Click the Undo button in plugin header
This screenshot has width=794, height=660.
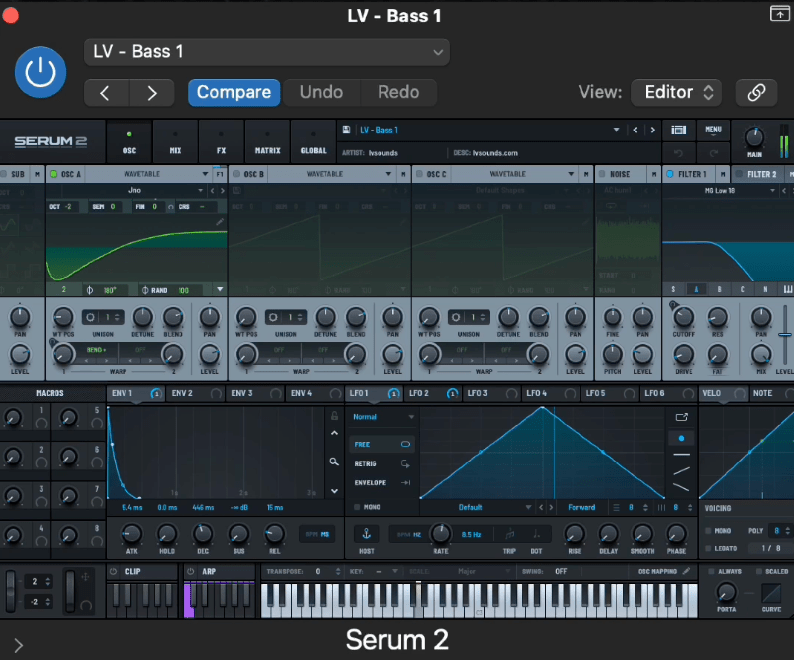click(321, 92)
